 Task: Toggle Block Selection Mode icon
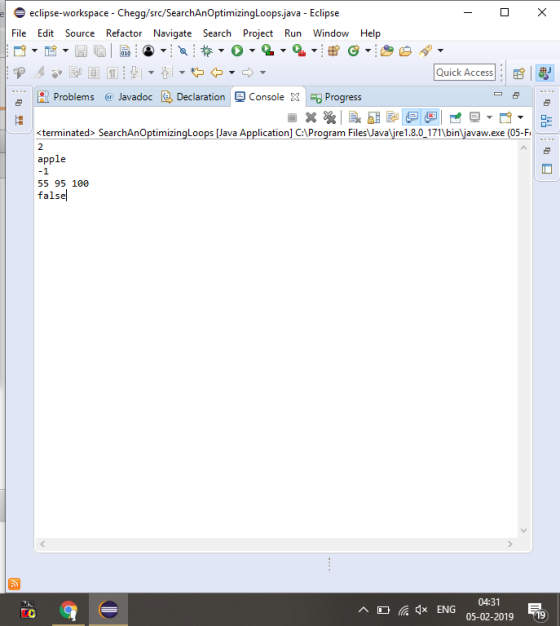(94, 73)
